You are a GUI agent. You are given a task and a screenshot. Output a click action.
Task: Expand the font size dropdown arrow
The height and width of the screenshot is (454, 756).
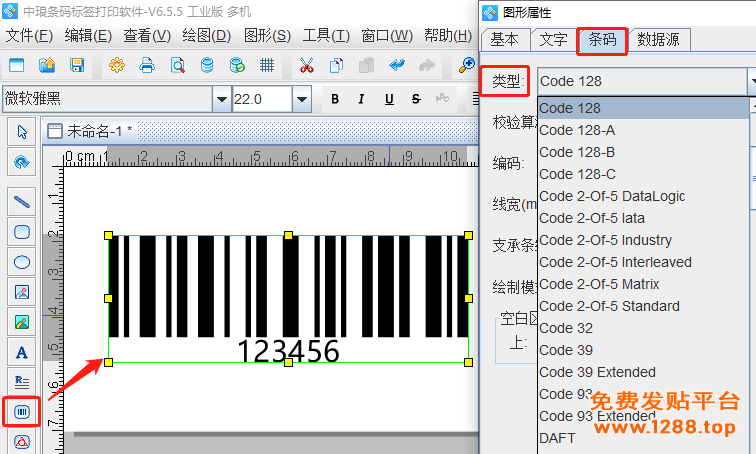pyautogui.click(x=302, y=99)
